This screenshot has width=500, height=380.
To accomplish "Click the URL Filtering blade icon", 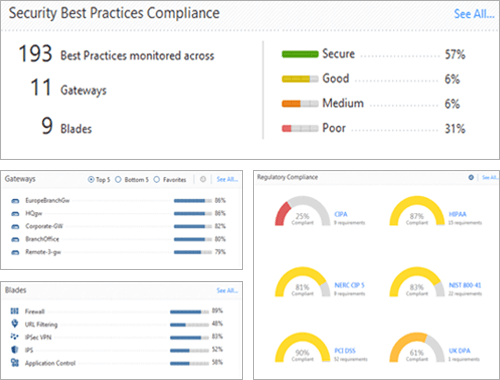I will coord(15,324).
